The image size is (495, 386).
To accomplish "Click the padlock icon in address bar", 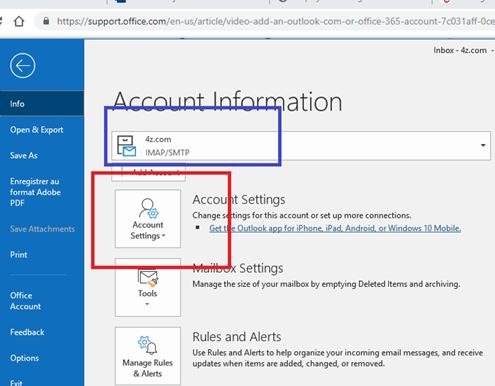I will click(x=46, y=21).
